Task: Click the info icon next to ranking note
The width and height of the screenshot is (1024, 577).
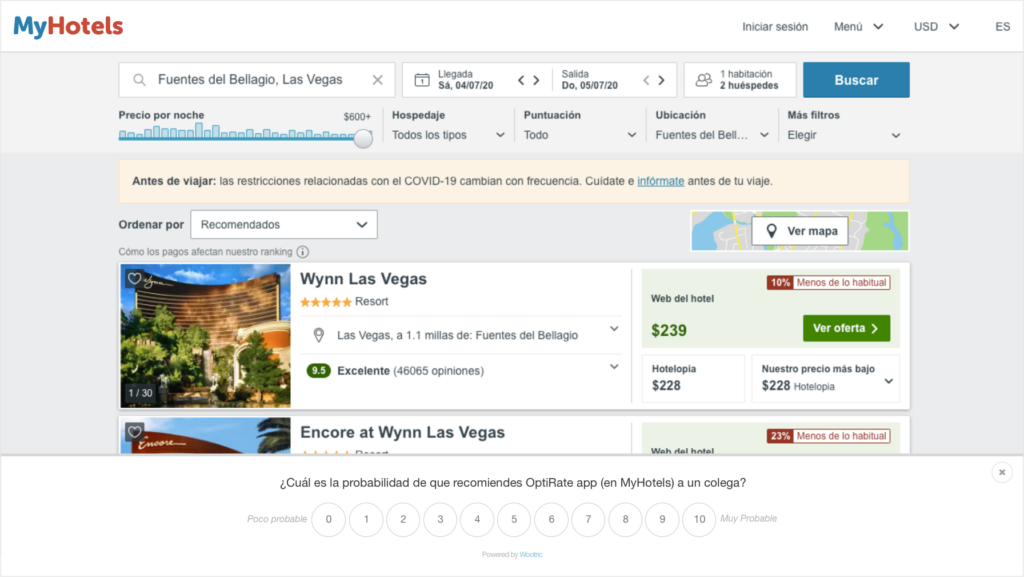Action: tap(302, 252)
